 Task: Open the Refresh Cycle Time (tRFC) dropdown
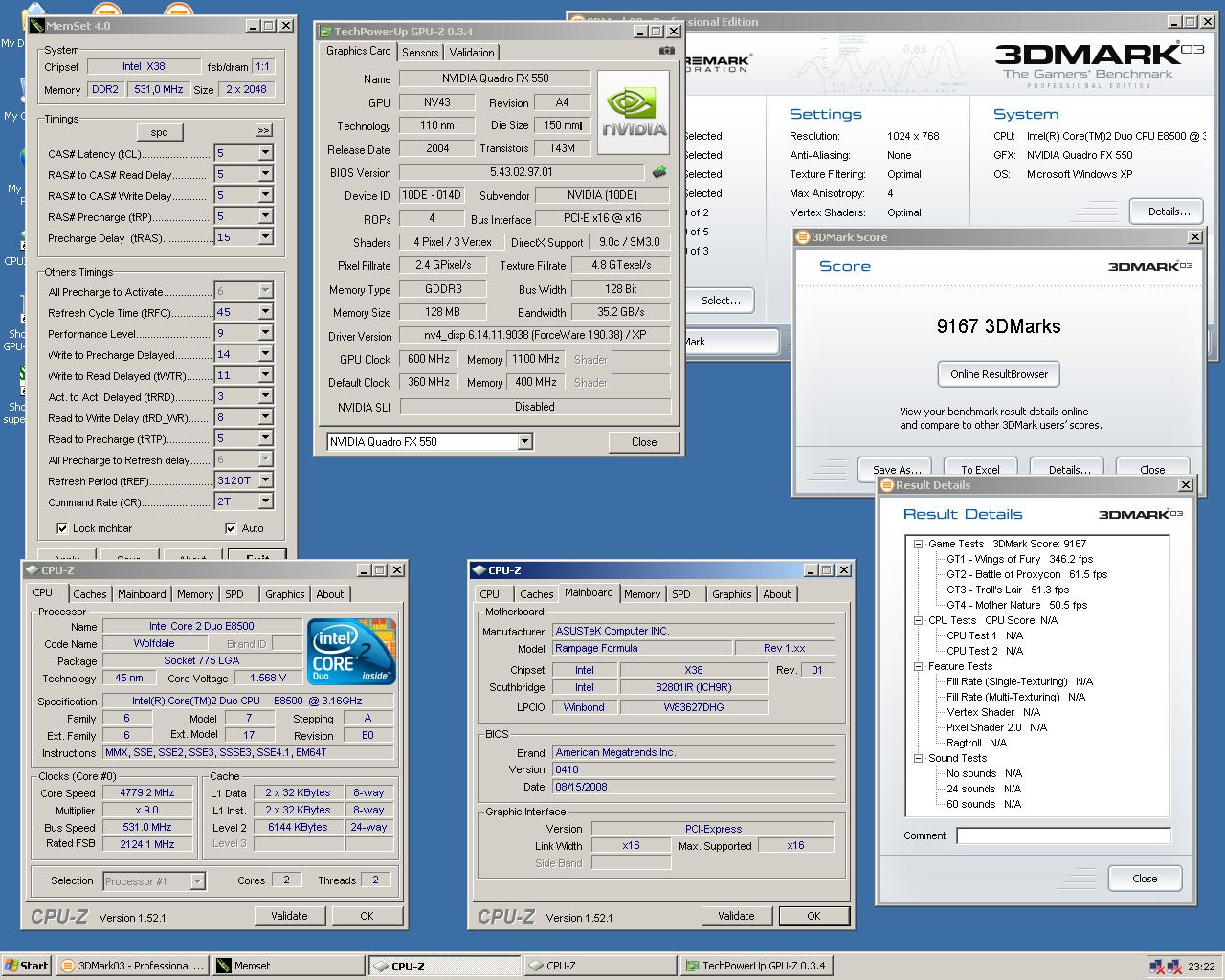coord(265,312)
